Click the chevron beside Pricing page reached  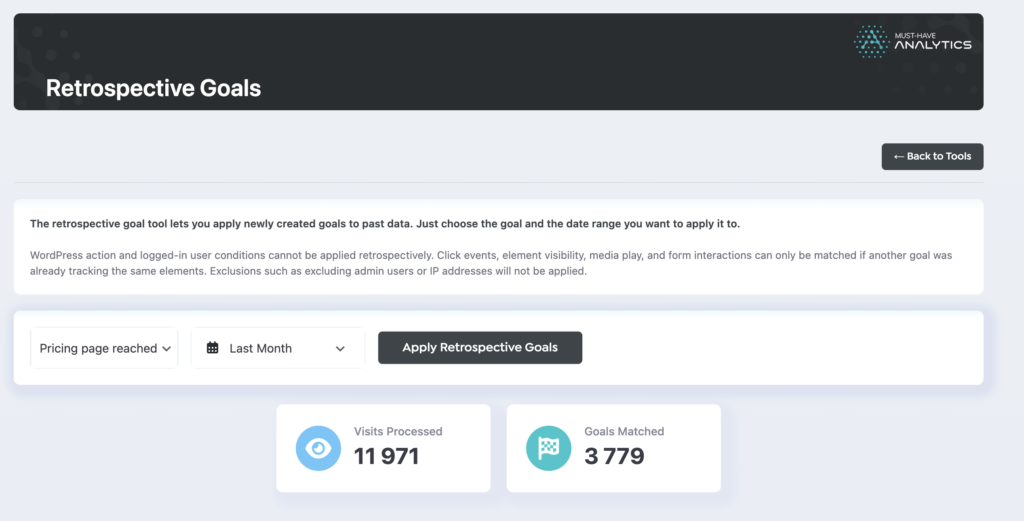(x=166, y=349)
